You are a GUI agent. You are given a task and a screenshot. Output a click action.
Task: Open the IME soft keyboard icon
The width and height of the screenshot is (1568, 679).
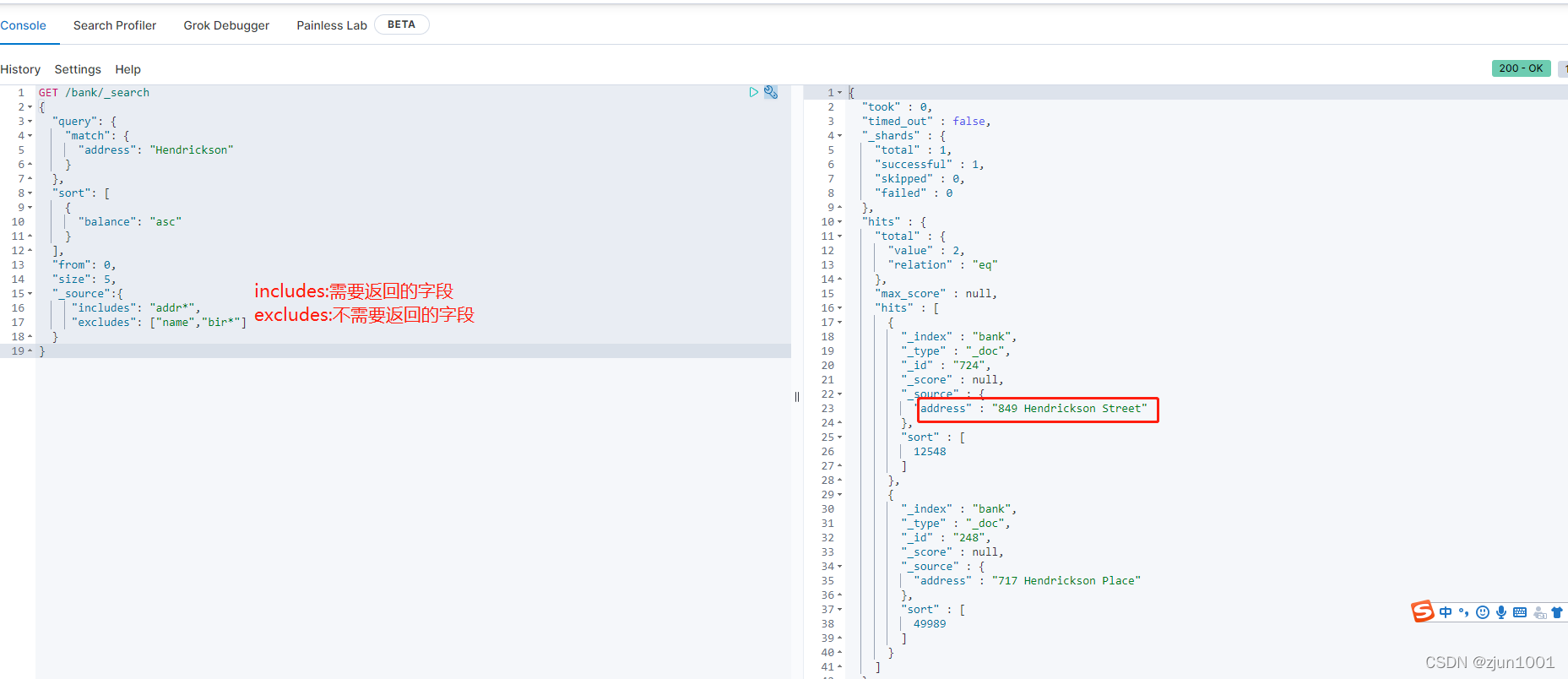(1520, 612)
